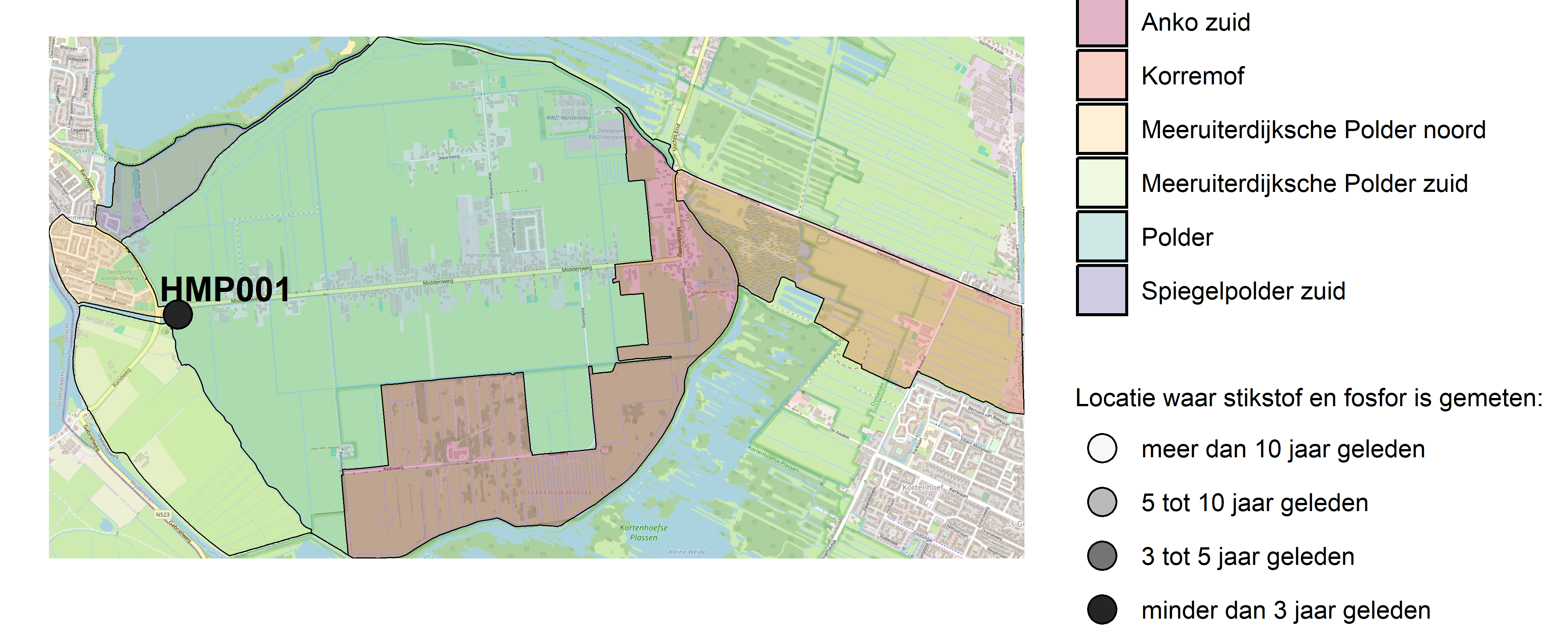
Task: Click the '3 tot 5 jaar geleden' circle
Action: tap(1102, 556)
